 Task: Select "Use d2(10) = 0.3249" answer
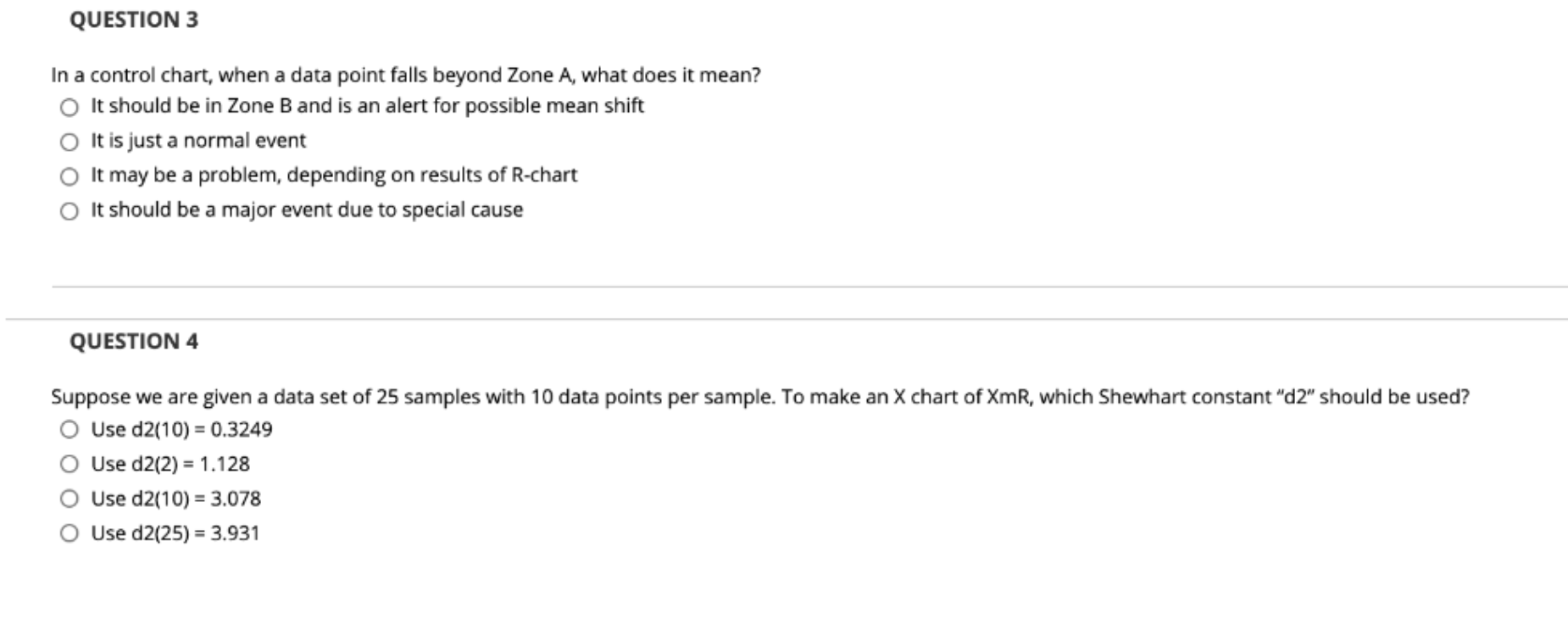click(x=70, y=430)
